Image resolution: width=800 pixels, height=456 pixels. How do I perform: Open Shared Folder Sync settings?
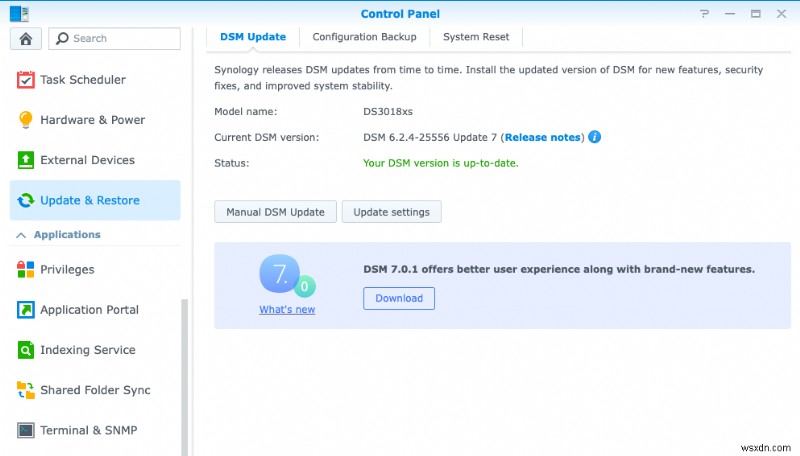pos(95,390)
